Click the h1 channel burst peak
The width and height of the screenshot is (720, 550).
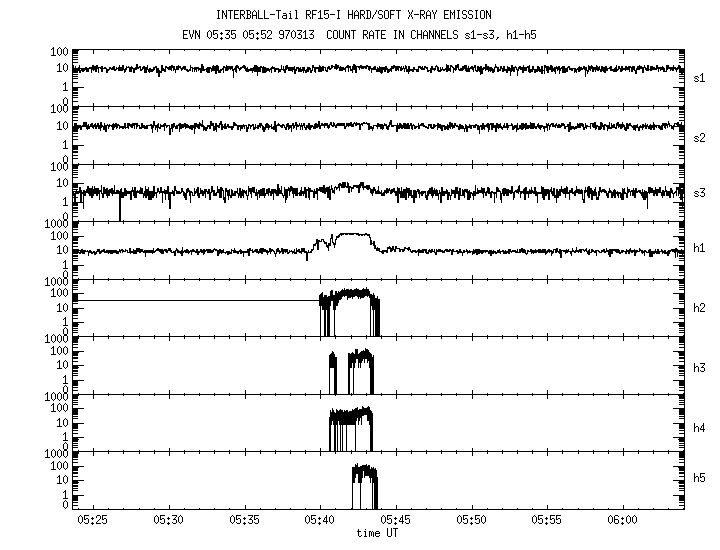tap(352, 236)
